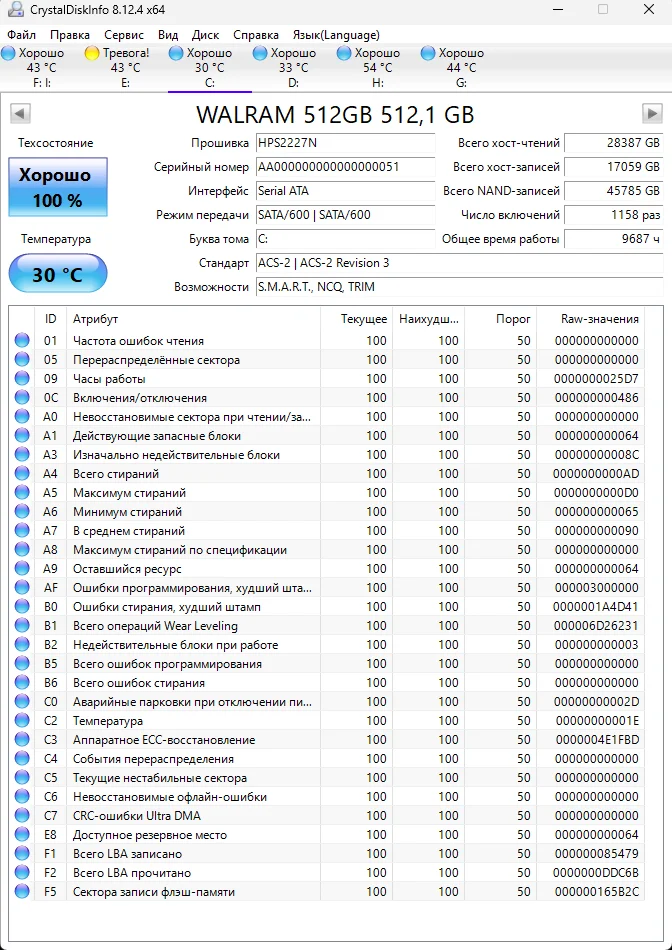Viewport: 672px width, 950px height.
Task: Click status orb for attribute 01
Action: coord(22,340)
